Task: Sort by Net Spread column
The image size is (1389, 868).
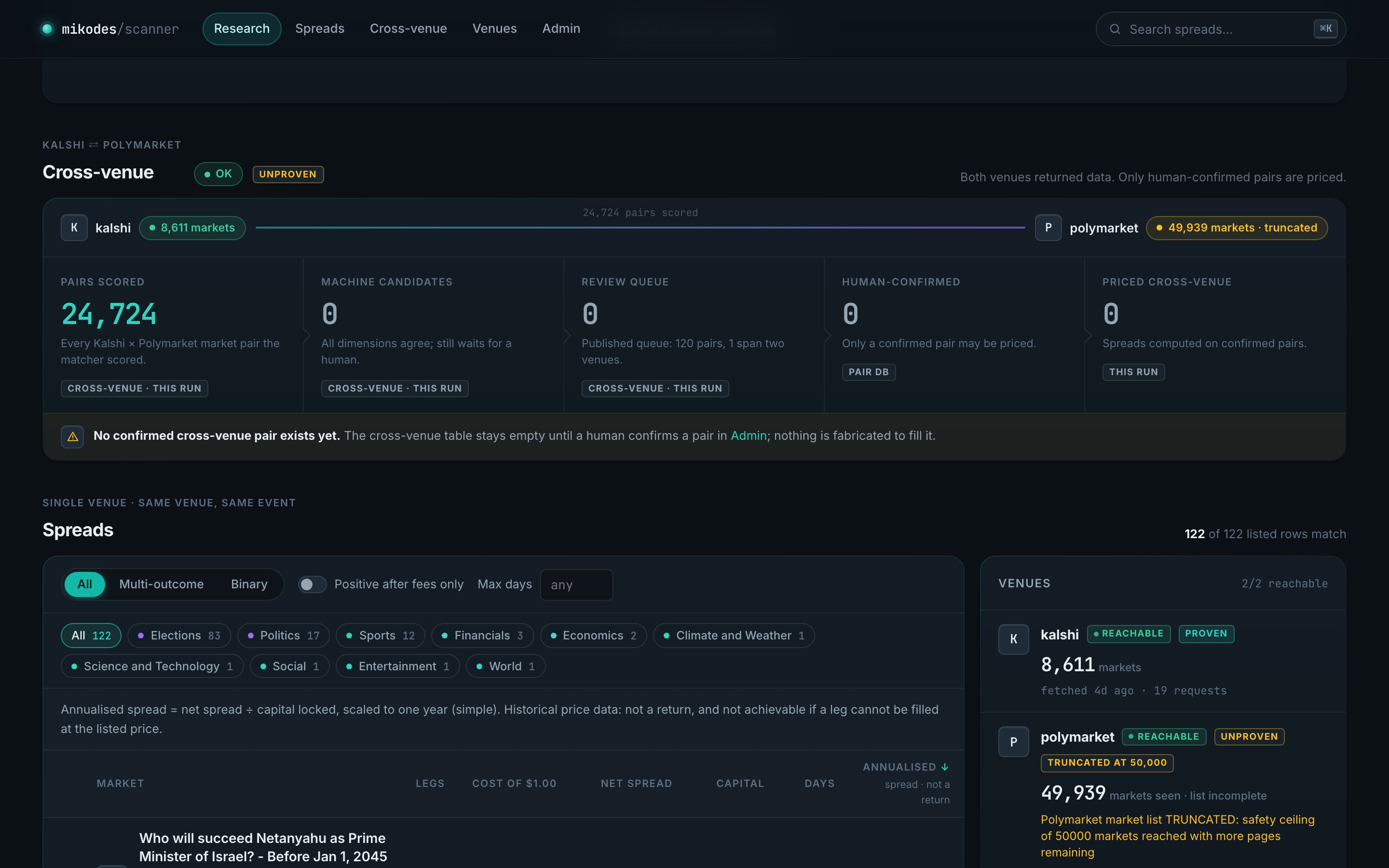Action: [636, 784]
